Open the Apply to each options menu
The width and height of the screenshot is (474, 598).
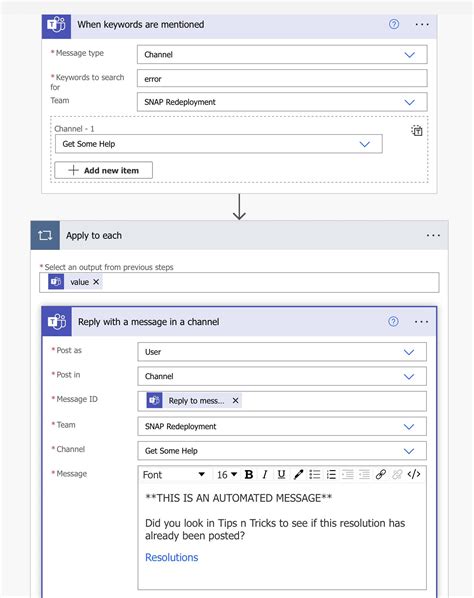(x=433, y=235)
